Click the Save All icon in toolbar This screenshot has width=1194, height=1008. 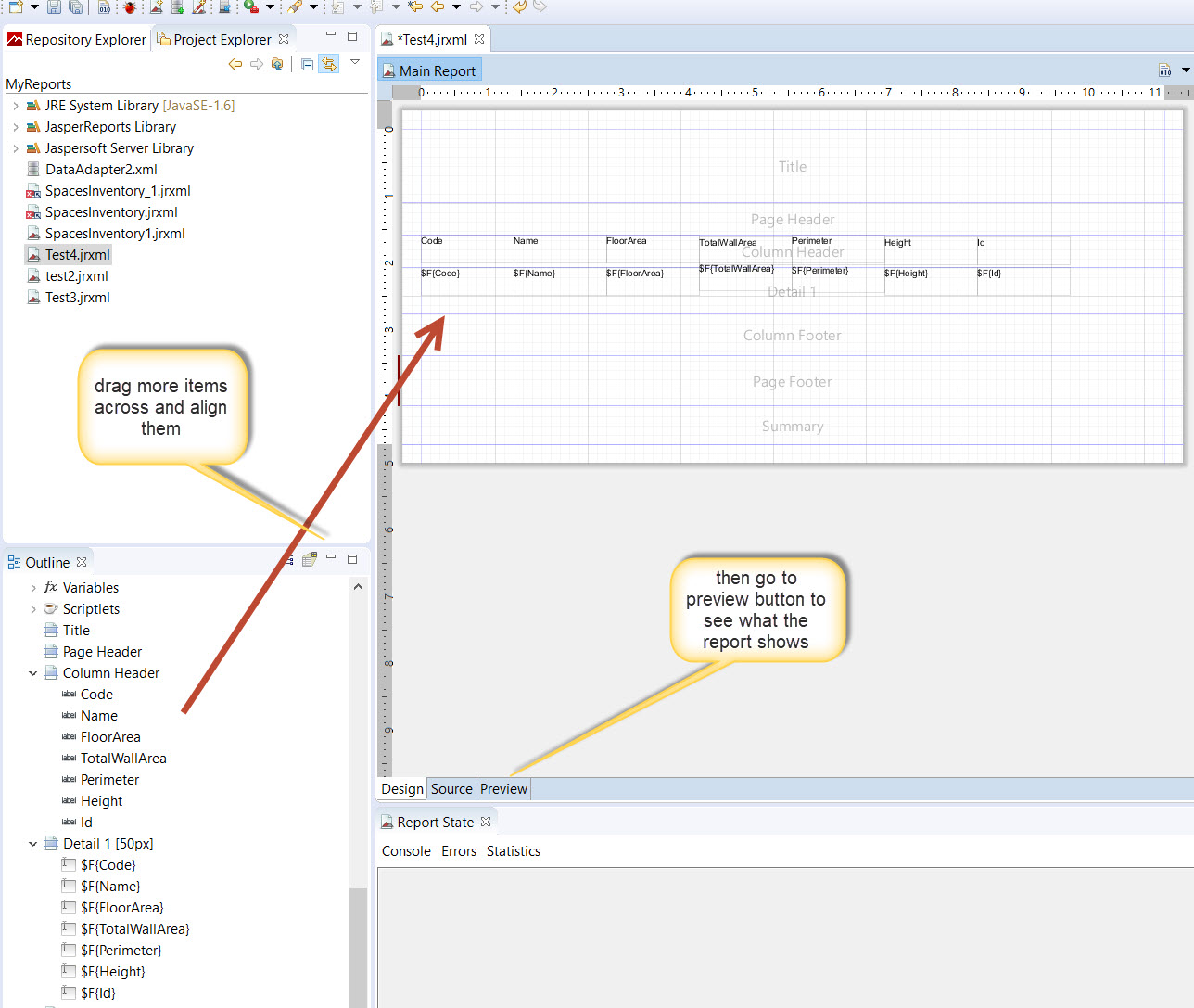point(76,6)
